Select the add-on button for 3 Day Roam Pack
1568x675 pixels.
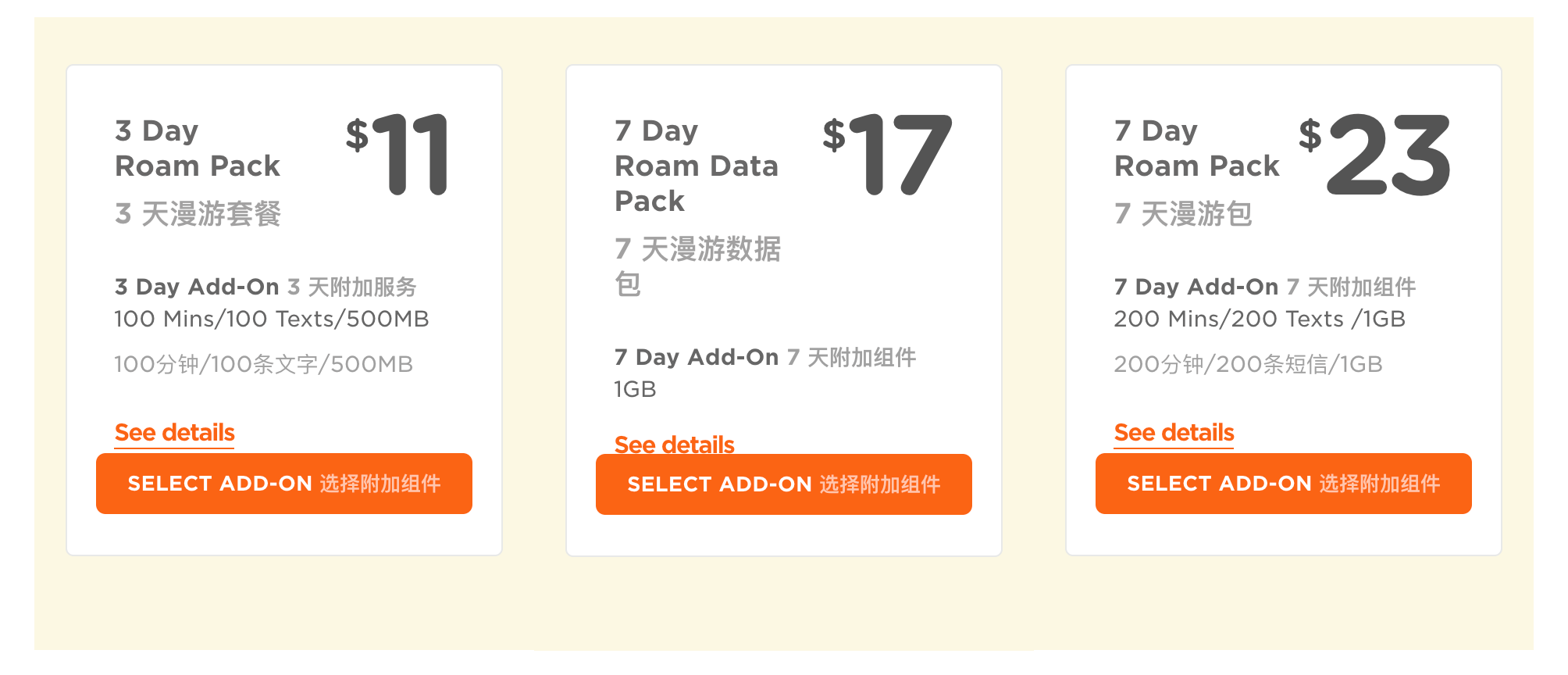(283, 484)
